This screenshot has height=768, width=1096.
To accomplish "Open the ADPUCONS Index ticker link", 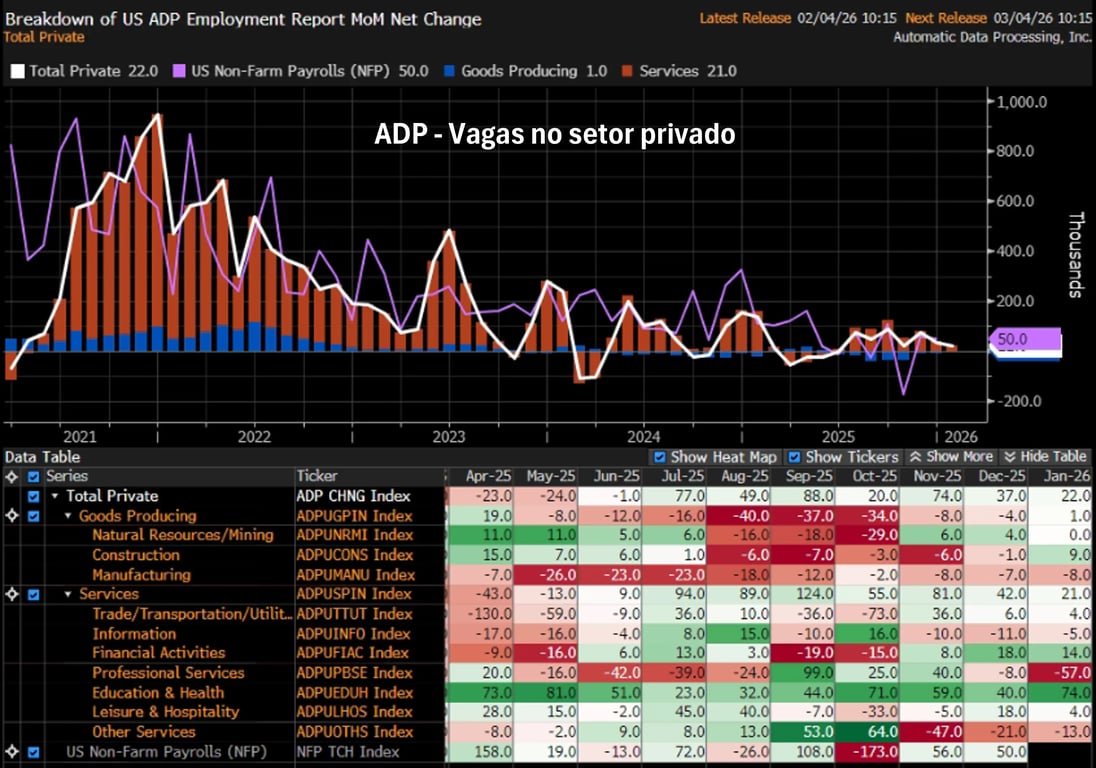I will click(x=354, y=555).
